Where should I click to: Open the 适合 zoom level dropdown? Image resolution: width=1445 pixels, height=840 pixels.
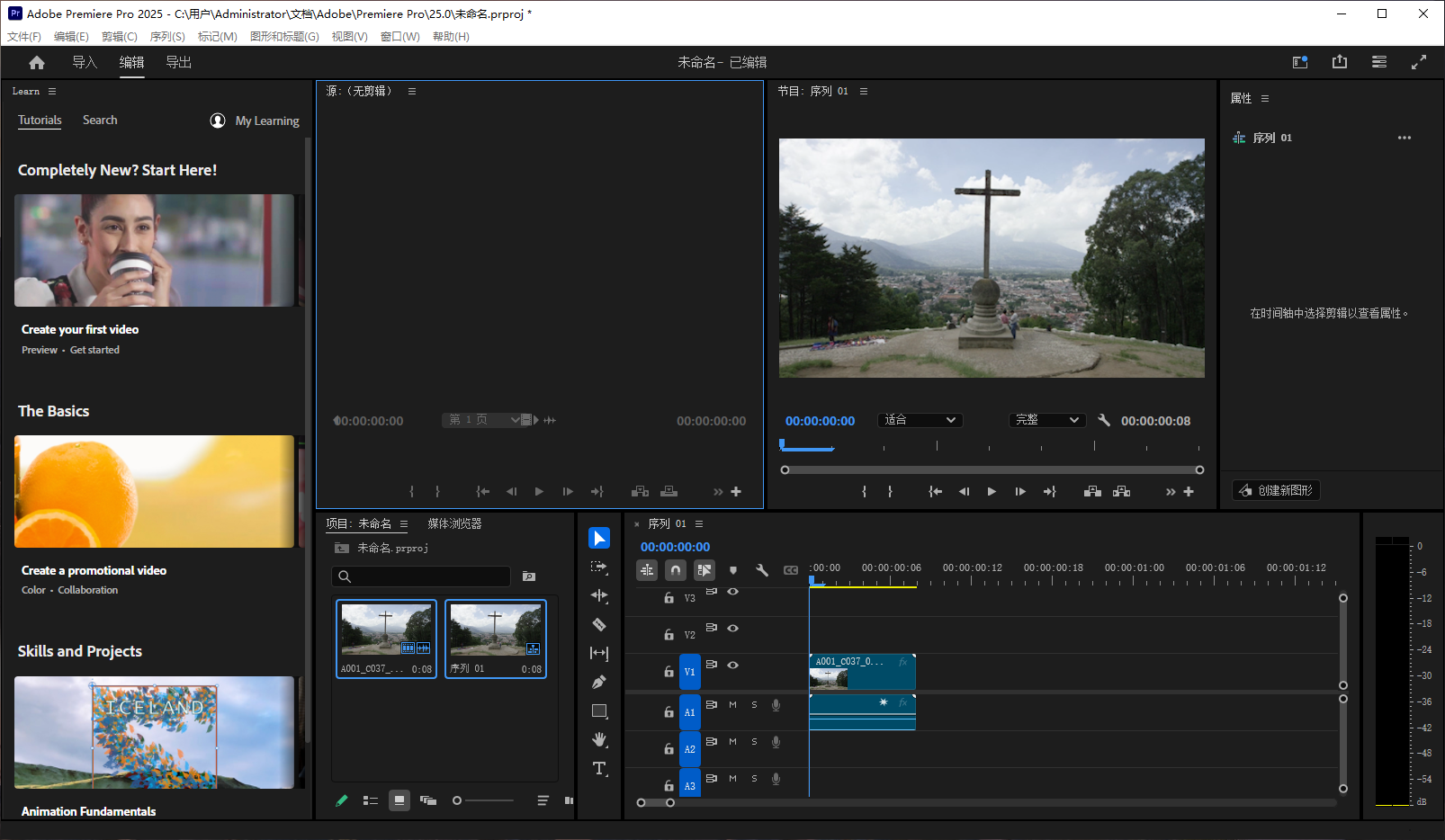click(919, 420)
